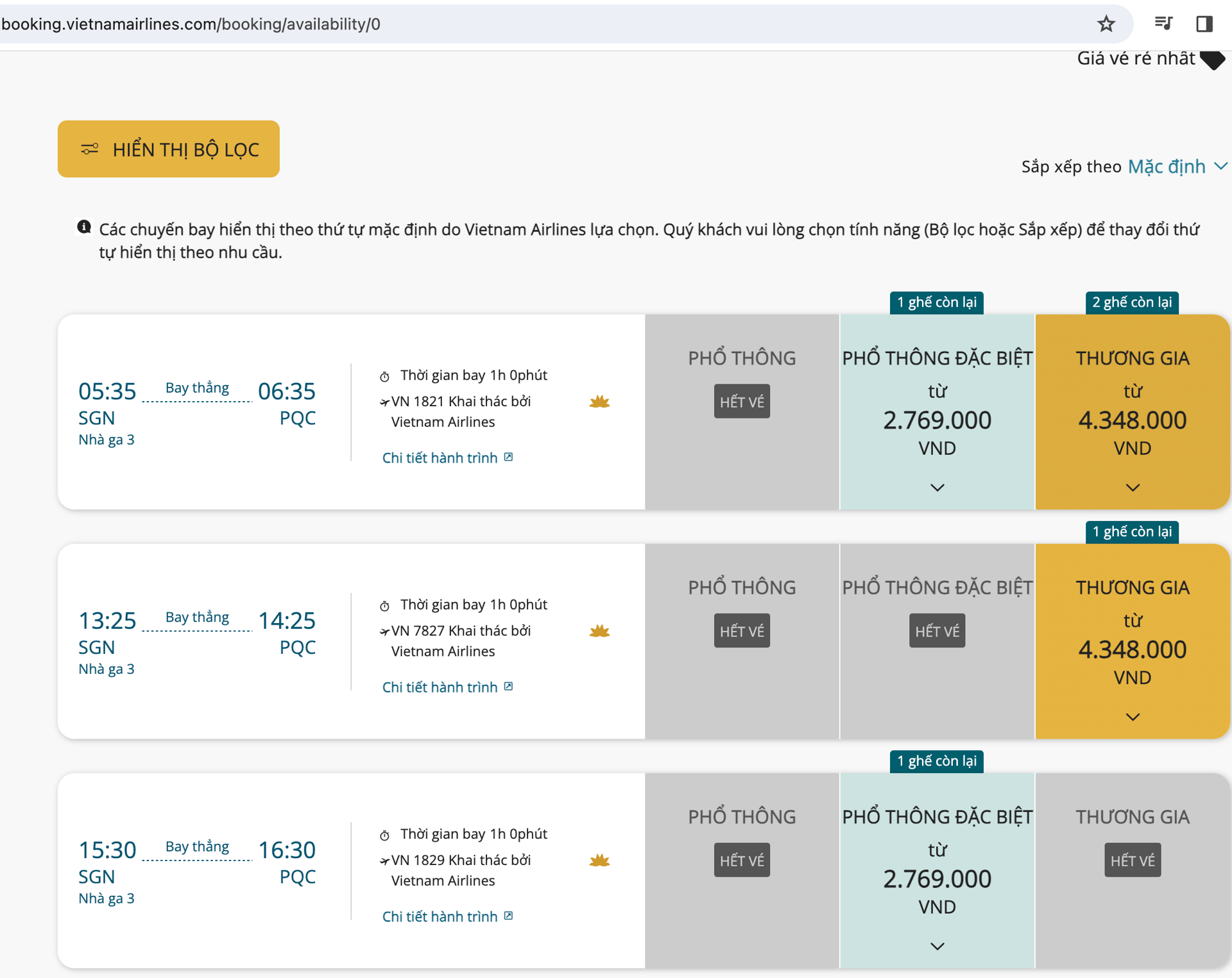Click the browser address bar URL
1232x978 pixels.
[191, 24]
